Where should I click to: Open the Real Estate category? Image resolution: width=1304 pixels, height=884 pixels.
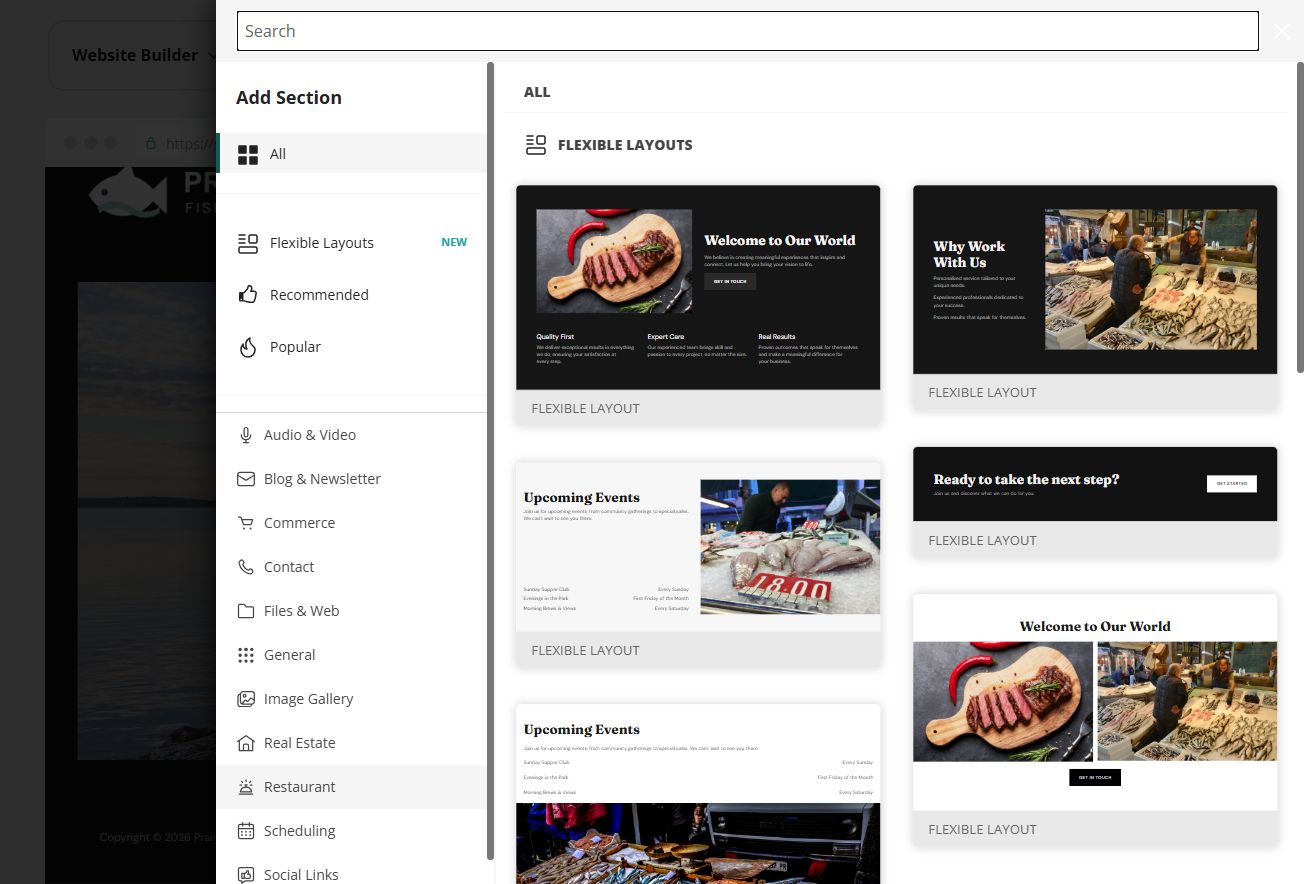(x=352, y=743)
